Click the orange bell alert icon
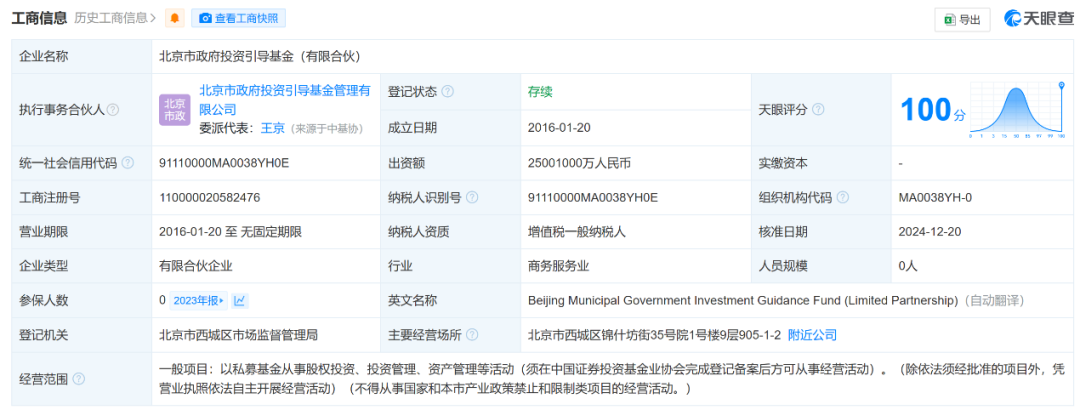1080x410 pixels. [175, 18]
